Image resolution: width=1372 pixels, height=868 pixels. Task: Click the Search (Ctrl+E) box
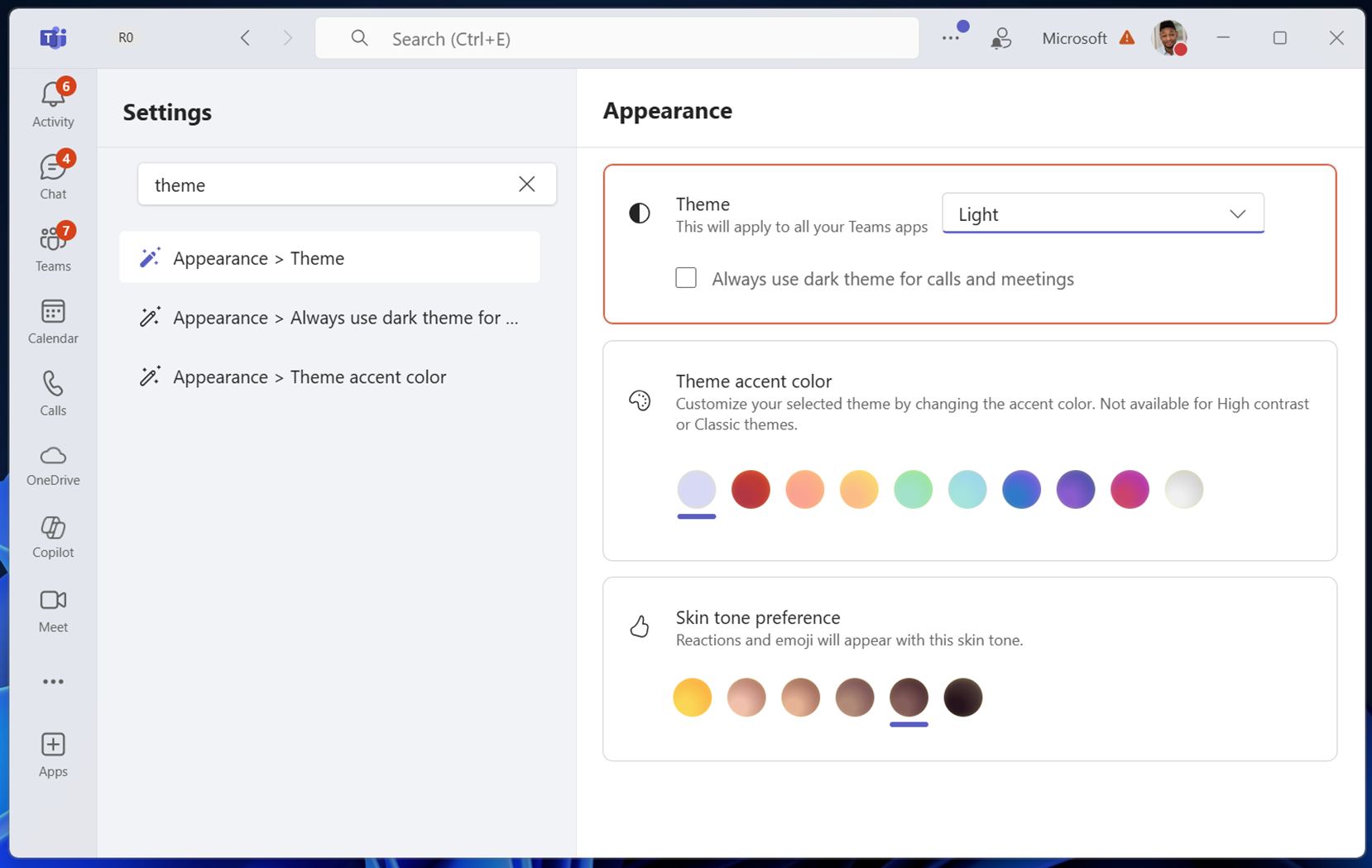point(616,38)
